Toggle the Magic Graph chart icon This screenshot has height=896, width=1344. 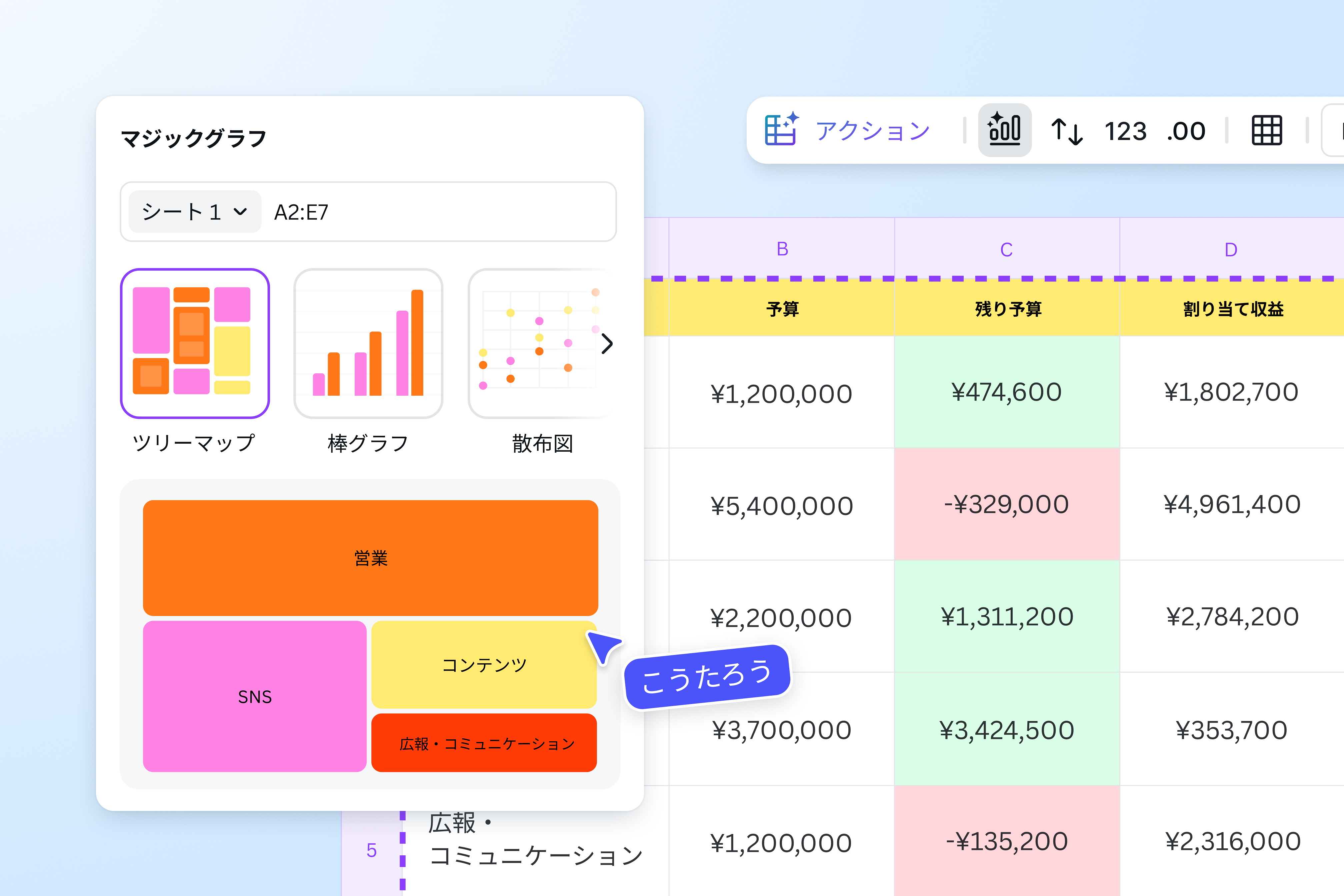pos(1005,130)
